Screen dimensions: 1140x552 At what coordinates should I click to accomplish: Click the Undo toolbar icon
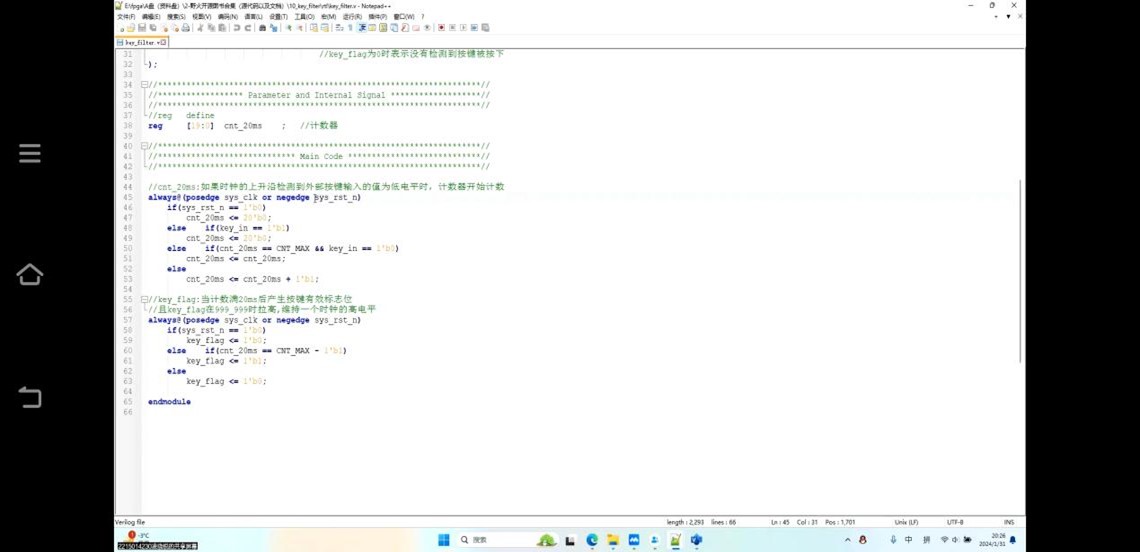coord(236,28)
